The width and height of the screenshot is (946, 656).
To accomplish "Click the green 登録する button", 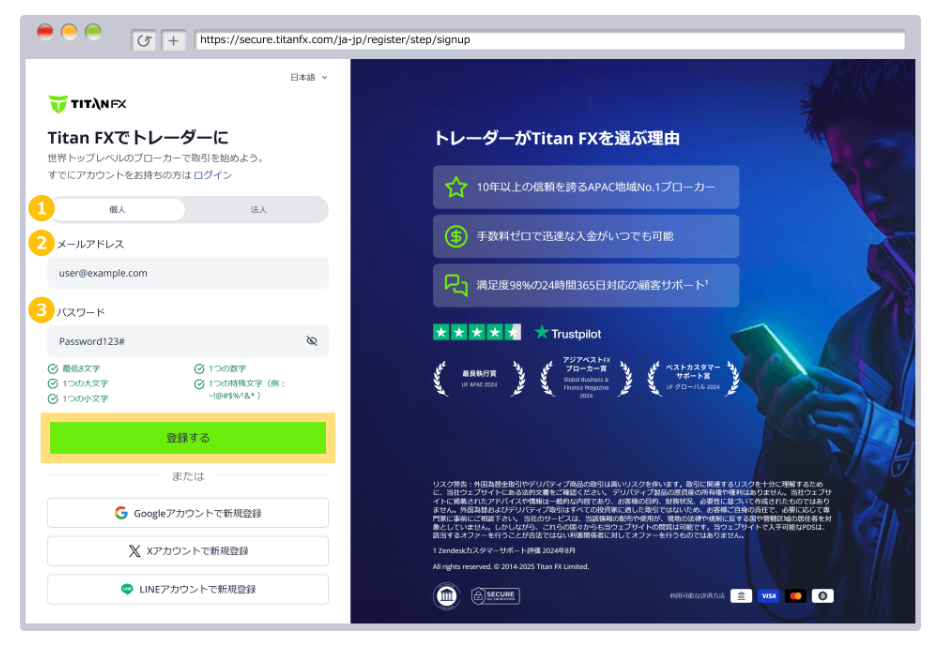I will (188, 438).
